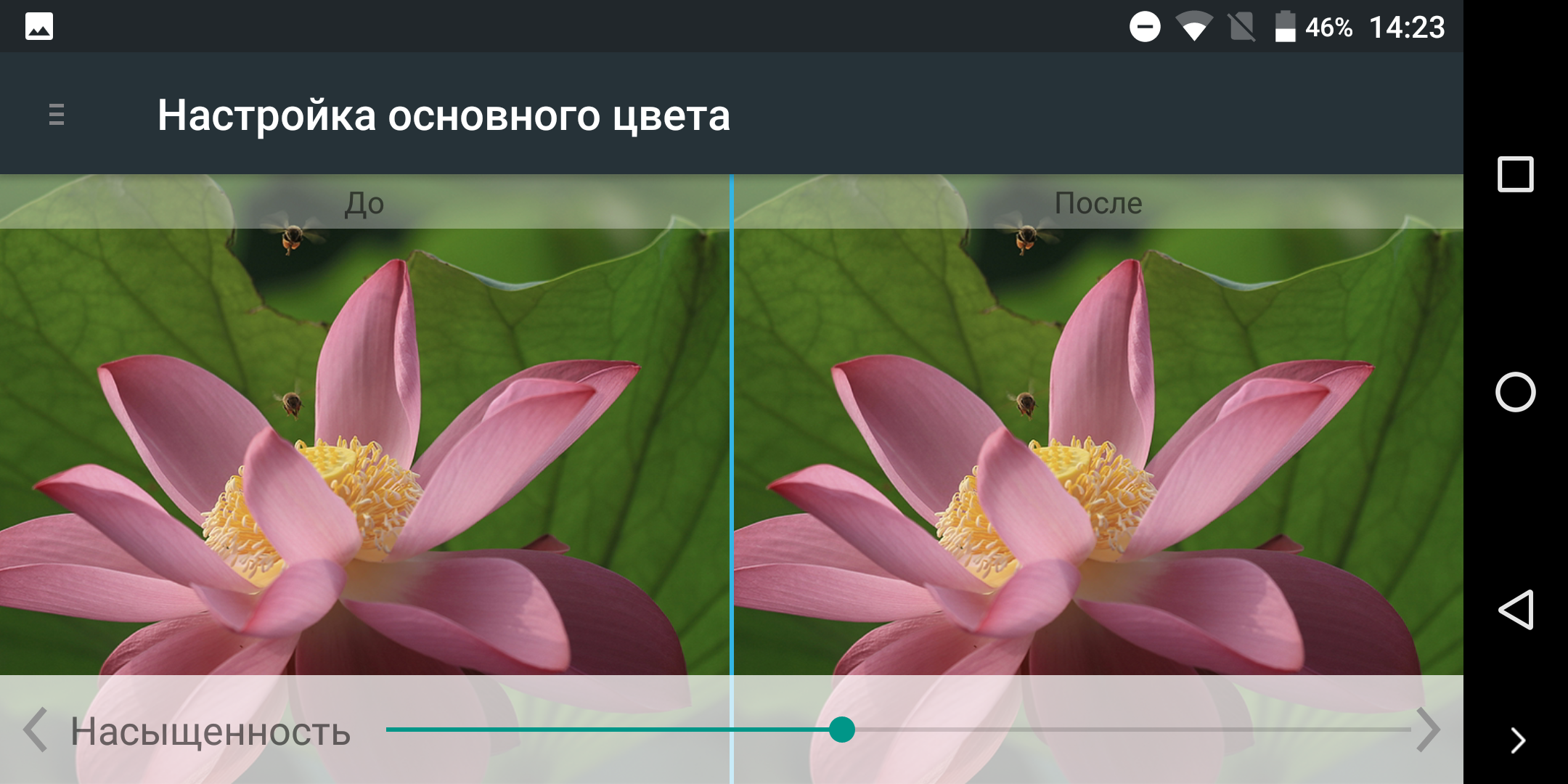Tap the previous parameter left chevron
Viewport: 1568px width, 784px height.
point(35,730)
